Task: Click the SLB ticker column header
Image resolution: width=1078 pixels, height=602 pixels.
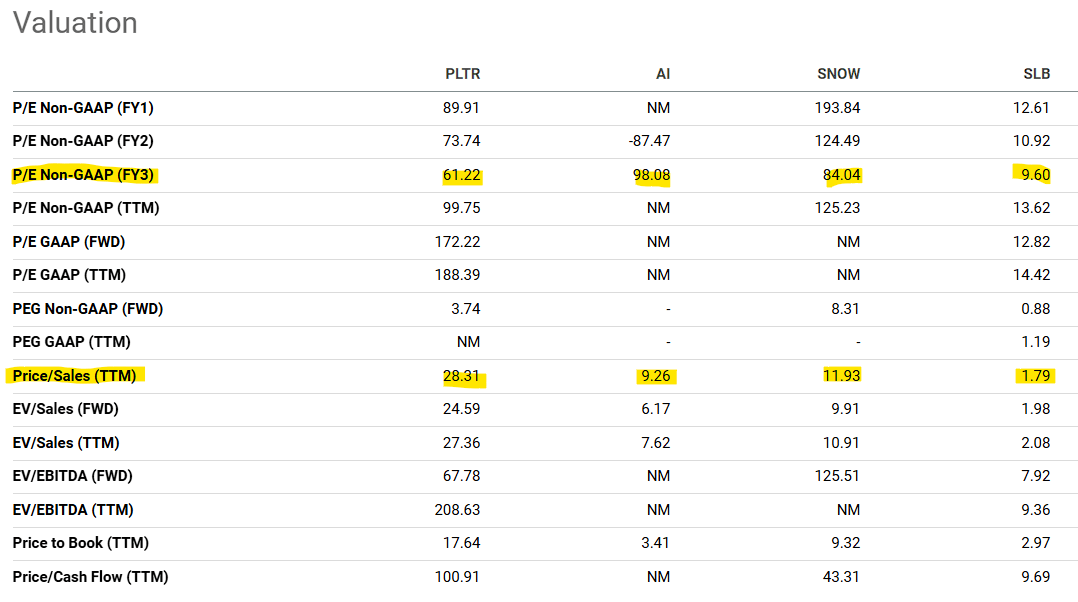Action: click(1035, 74)
